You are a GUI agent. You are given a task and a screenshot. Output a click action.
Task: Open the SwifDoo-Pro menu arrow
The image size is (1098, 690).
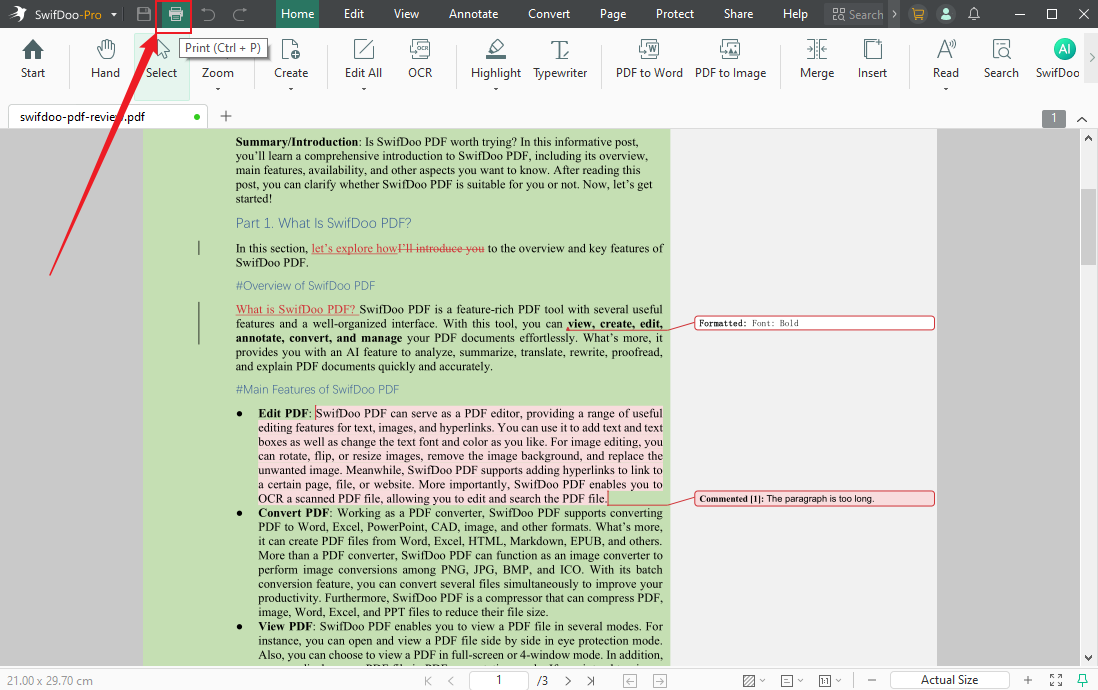(x=113, y=14)
